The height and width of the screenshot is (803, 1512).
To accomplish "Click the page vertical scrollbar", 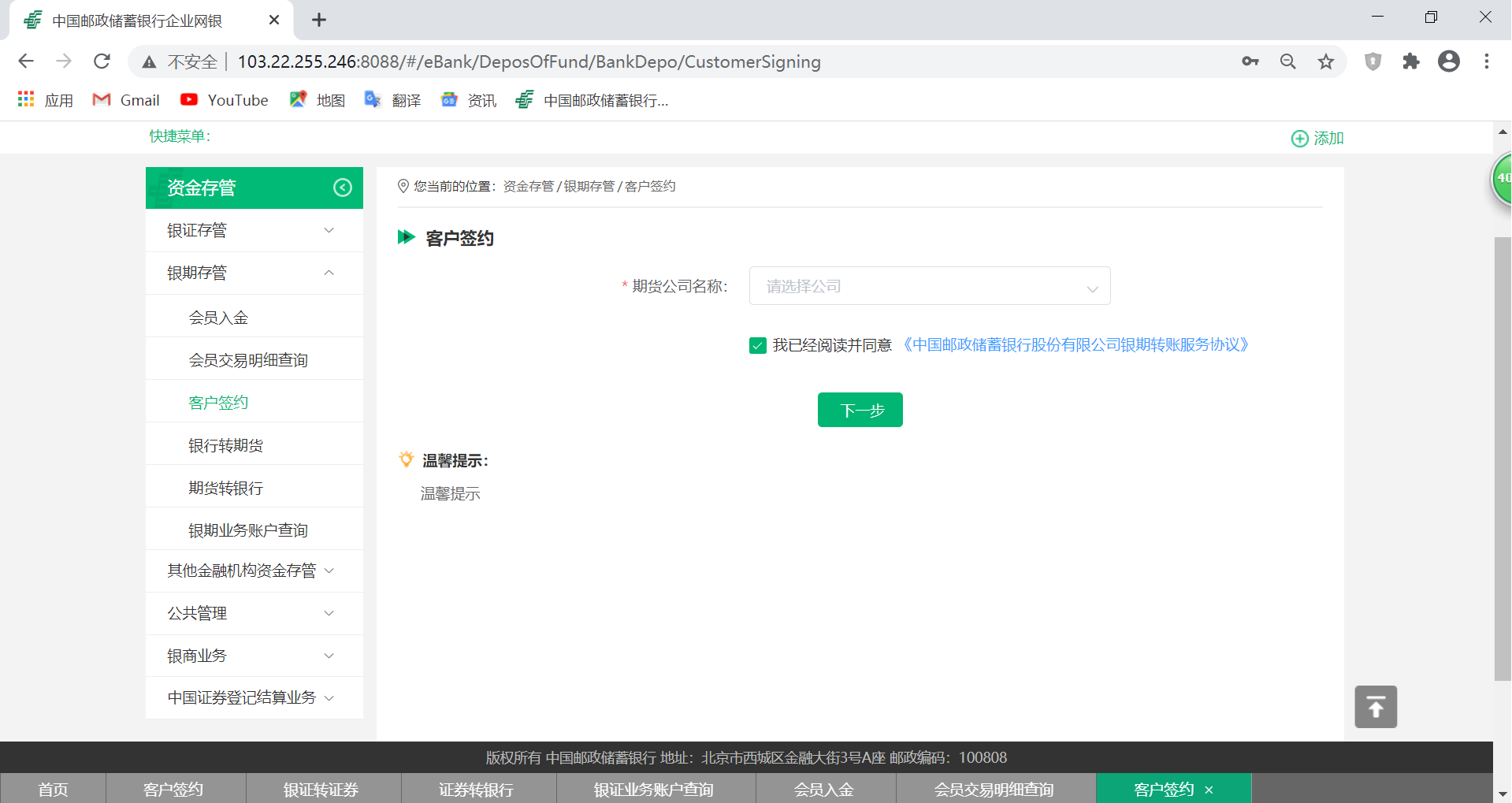I will pyautogui.click(x=1502, y=457).
